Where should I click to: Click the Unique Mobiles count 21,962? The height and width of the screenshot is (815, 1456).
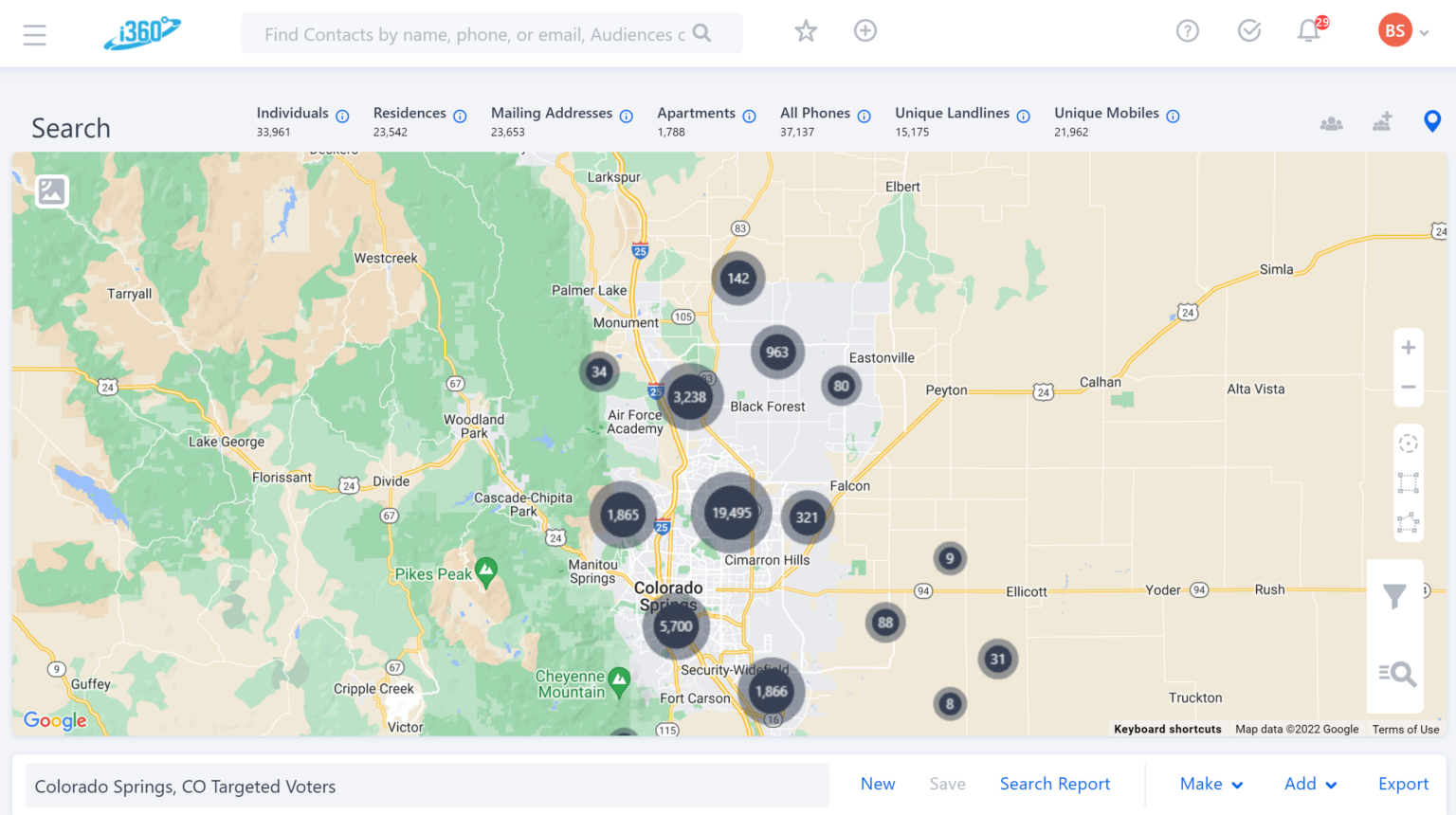1071,133
